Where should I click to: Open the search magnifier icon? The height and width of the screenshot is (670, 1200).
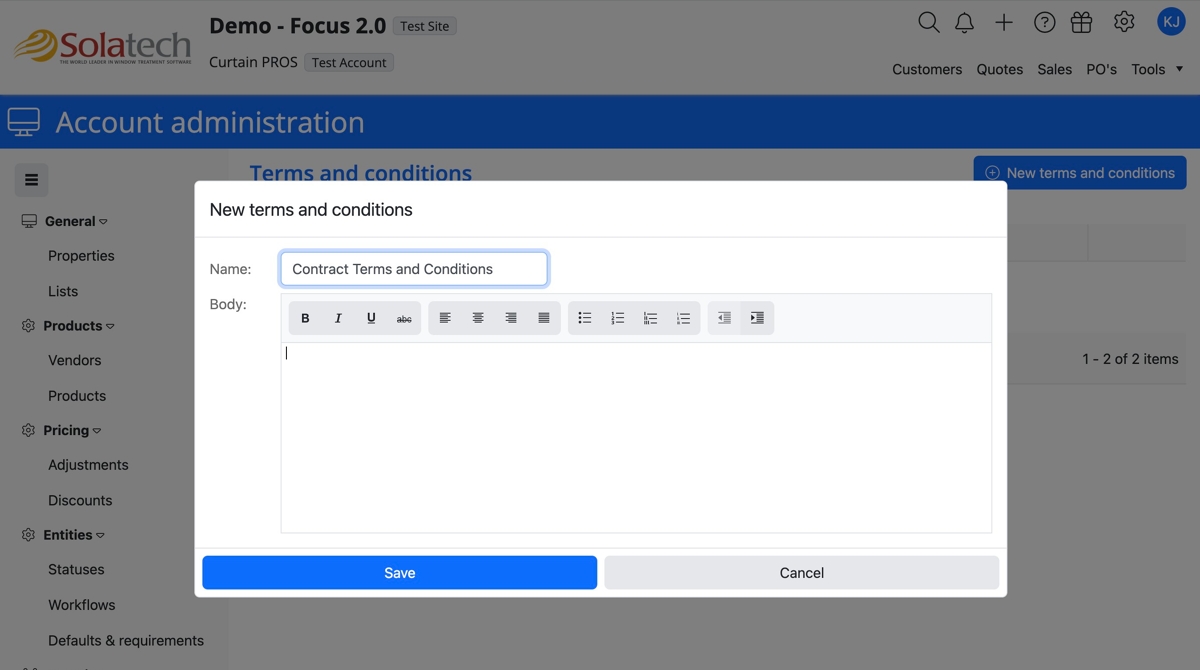tap(929, 22)
